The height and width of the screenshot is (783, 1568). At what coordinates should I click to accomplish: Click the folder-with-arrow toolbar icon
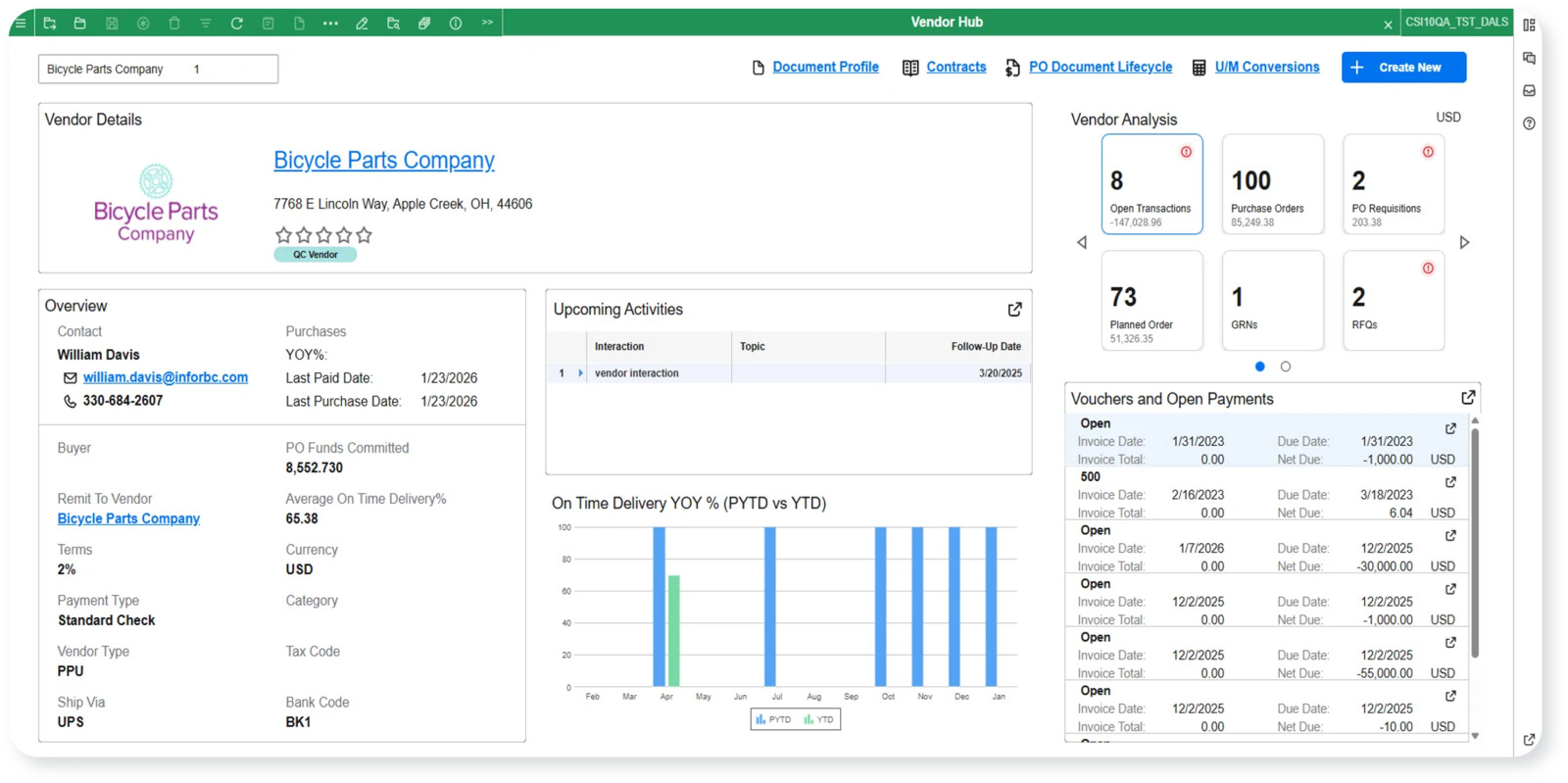50,23
